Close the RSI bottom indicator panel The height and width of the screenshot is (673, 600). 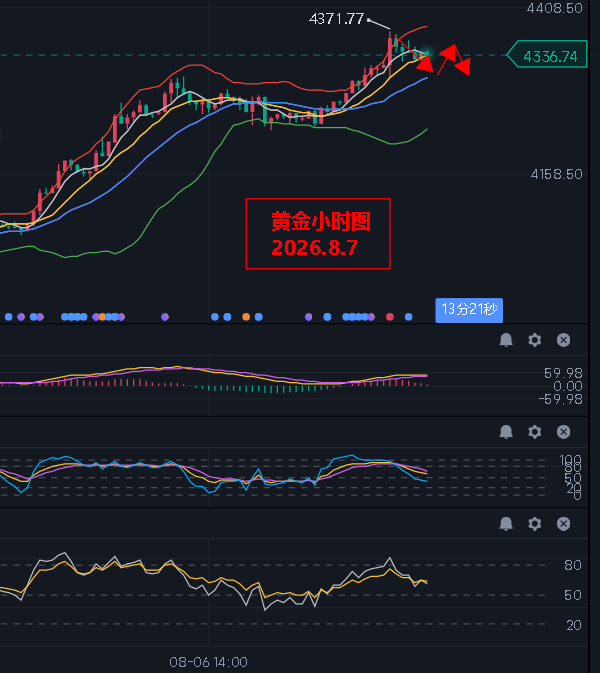563,524
